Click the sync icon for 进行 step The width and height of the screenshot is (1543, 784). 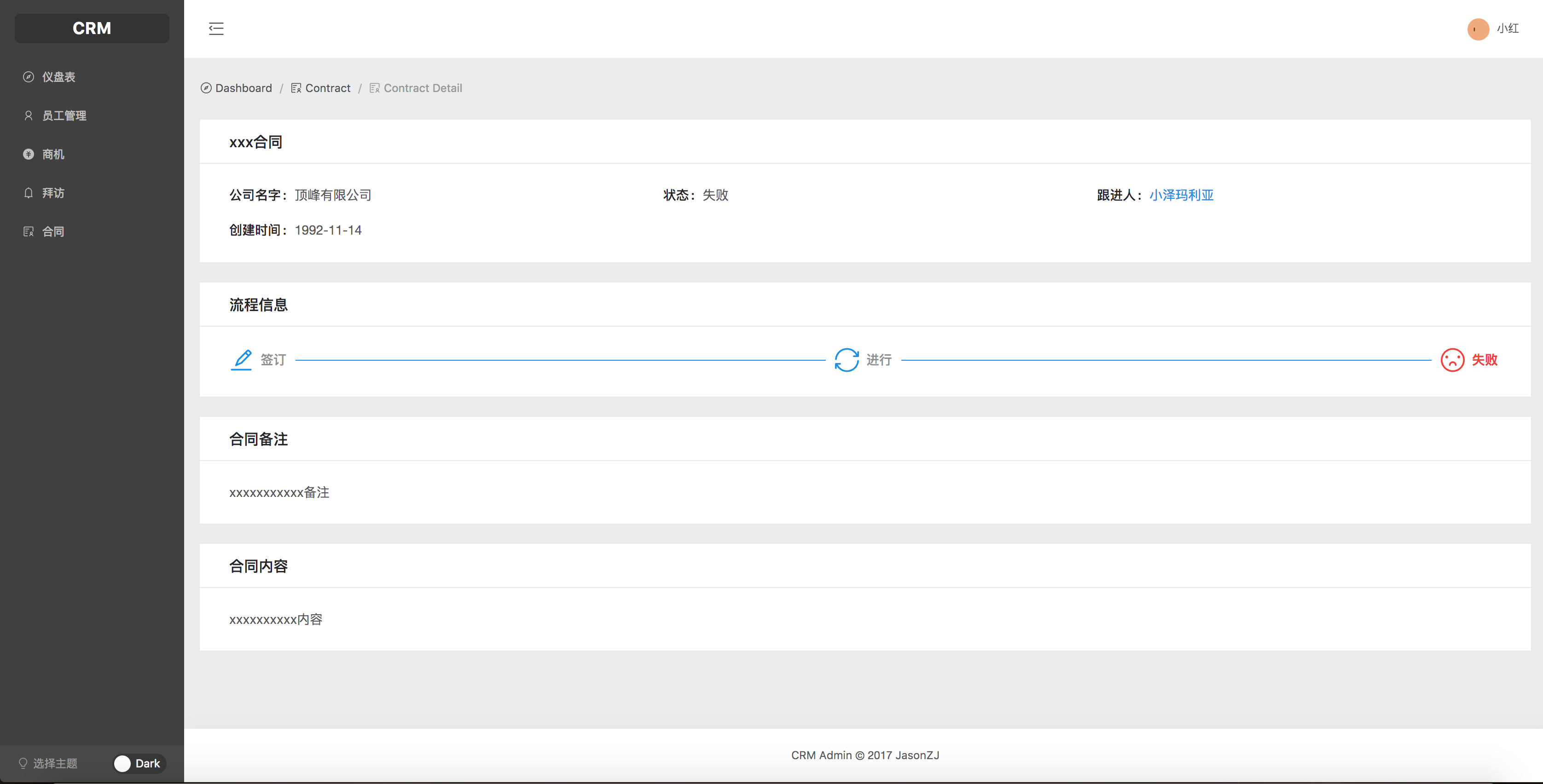pyautogui.click(x=847, y=360)
